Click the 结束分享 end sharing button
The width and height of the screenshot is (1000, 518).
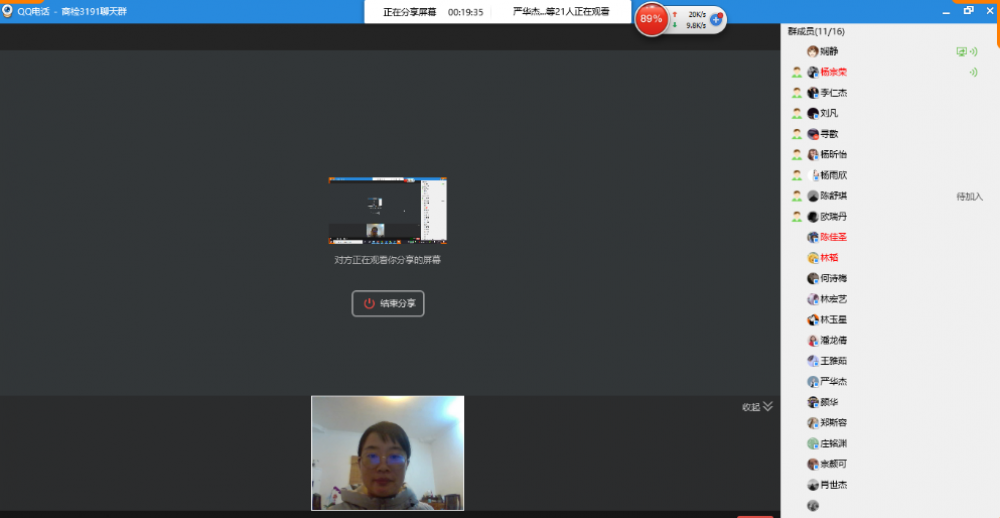(388, 304)
